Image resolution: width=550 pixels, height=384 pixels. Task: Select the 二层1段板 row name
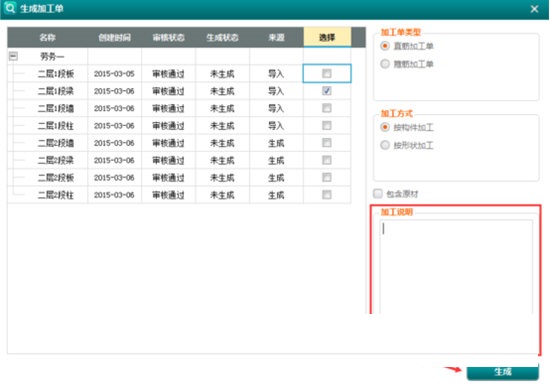[56, 74]
